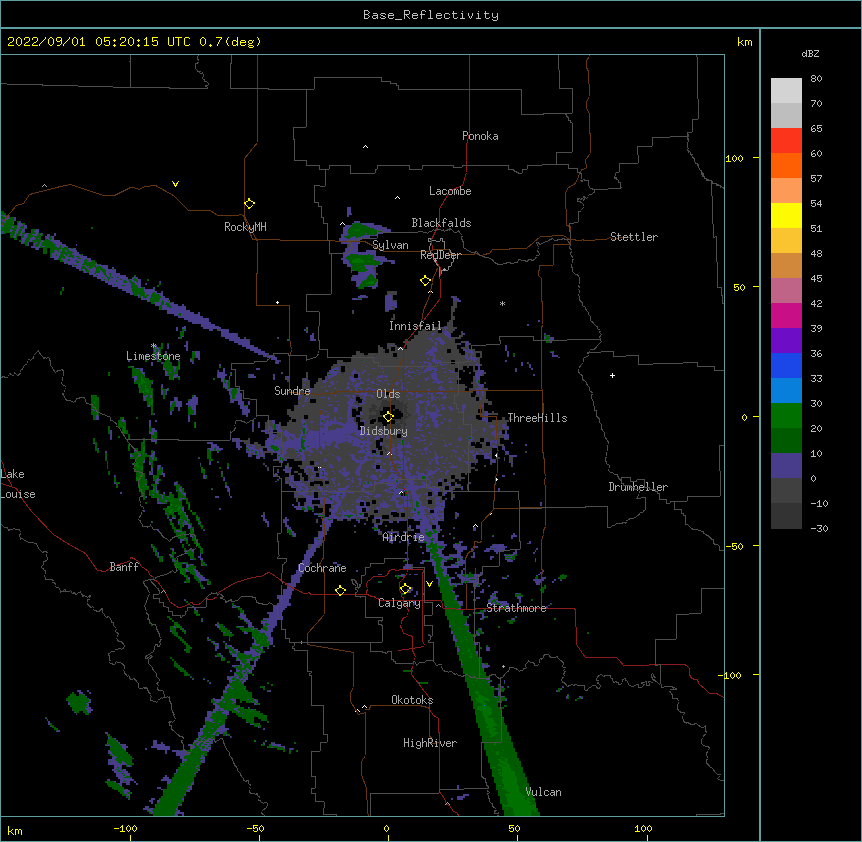This screenshot has width=862, height=842.
Task: Click the yellow radar site marker at Olds
Action: 388,417
